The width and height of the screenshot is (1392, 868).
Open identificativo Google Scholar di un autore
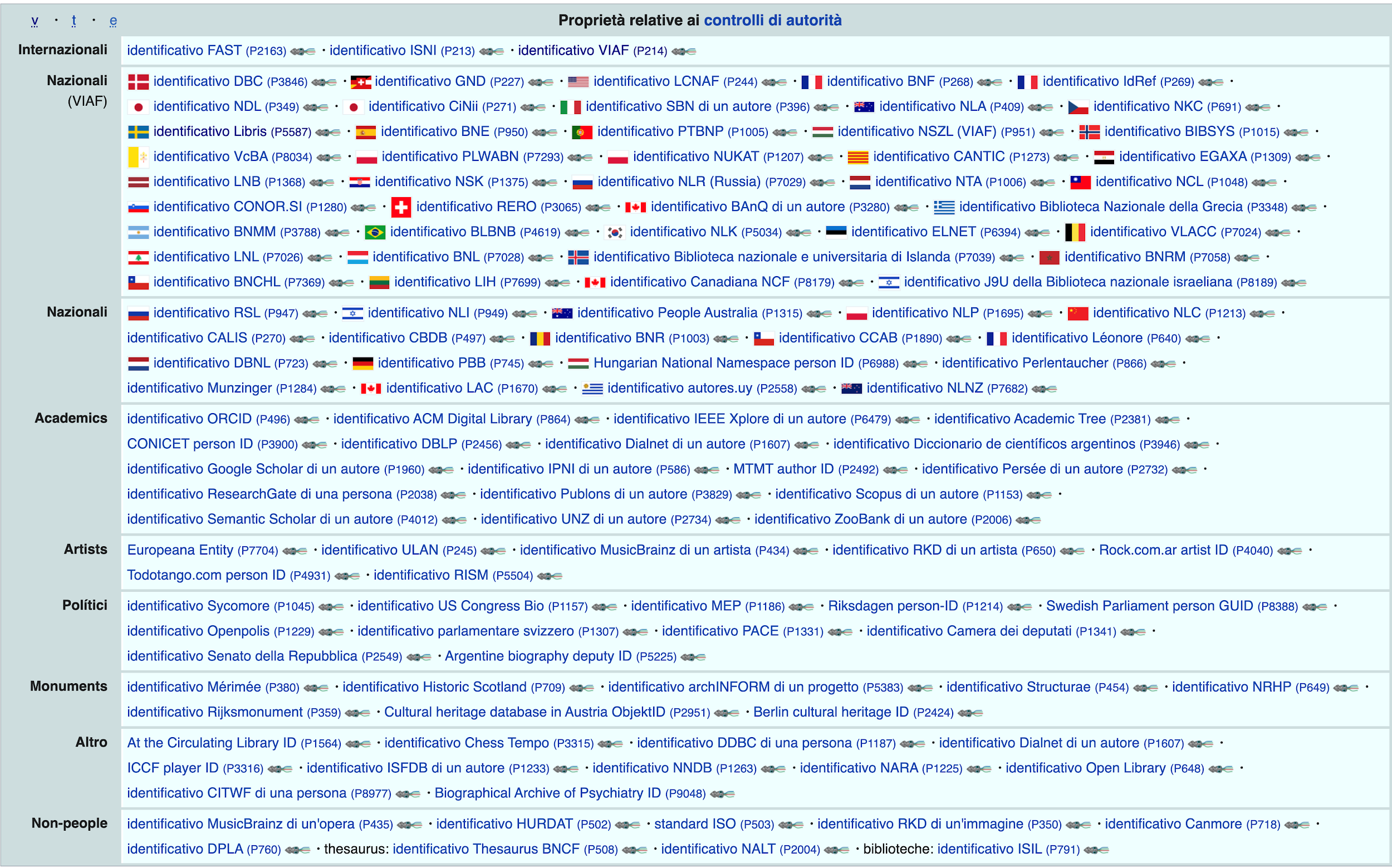[x=276, y=469]
